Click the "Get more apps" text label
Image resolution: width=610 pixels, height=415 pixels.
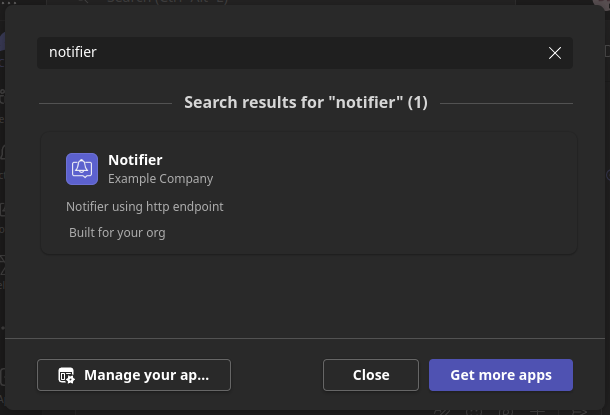(x=500, y=375)
